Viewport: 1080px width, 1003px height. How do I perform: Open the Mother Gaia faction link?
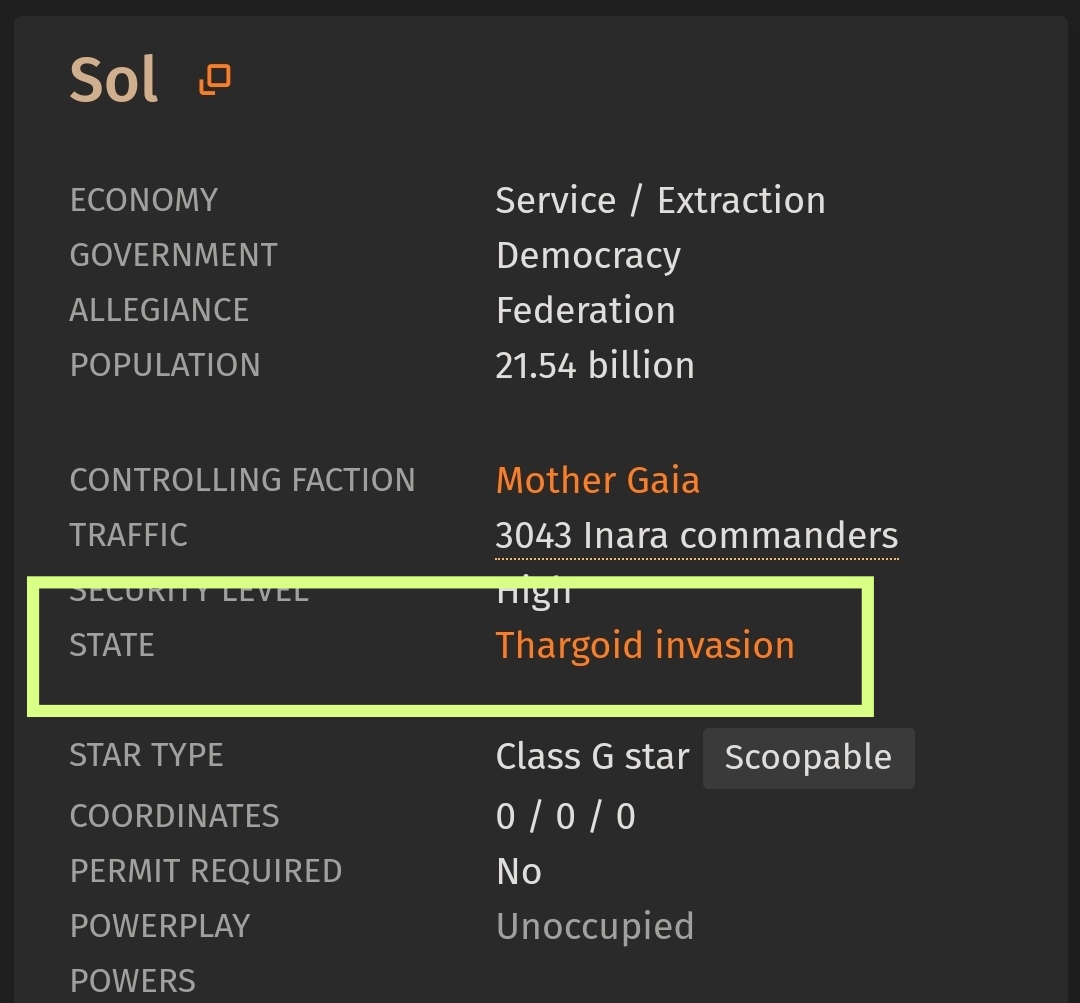pos(597,480)
